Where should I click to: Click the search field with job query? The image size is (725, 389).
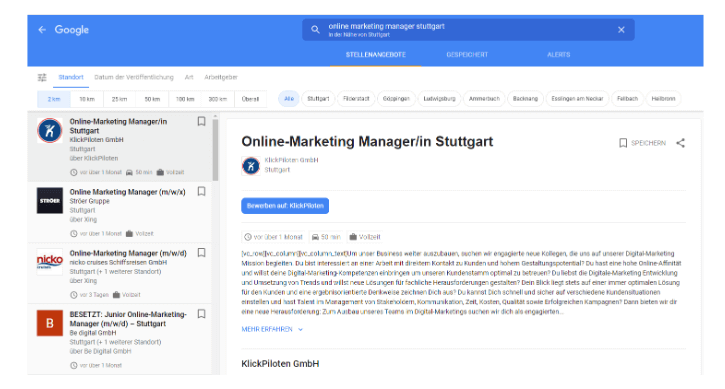click(468, 30)
